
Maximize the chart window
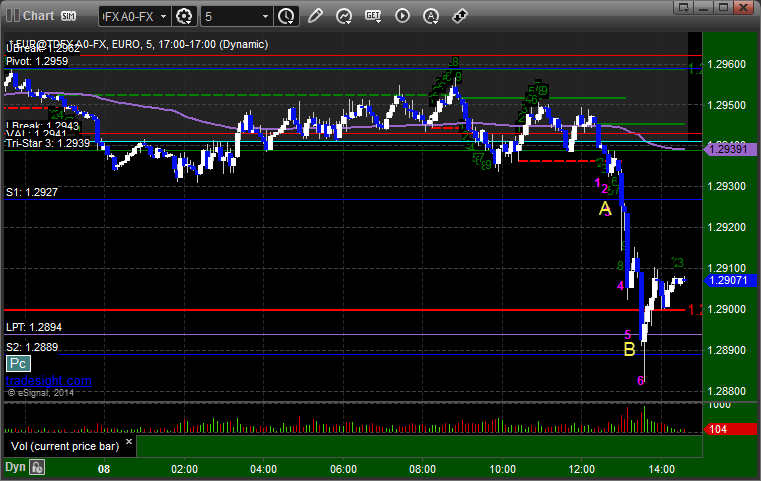tap(723, 7)
